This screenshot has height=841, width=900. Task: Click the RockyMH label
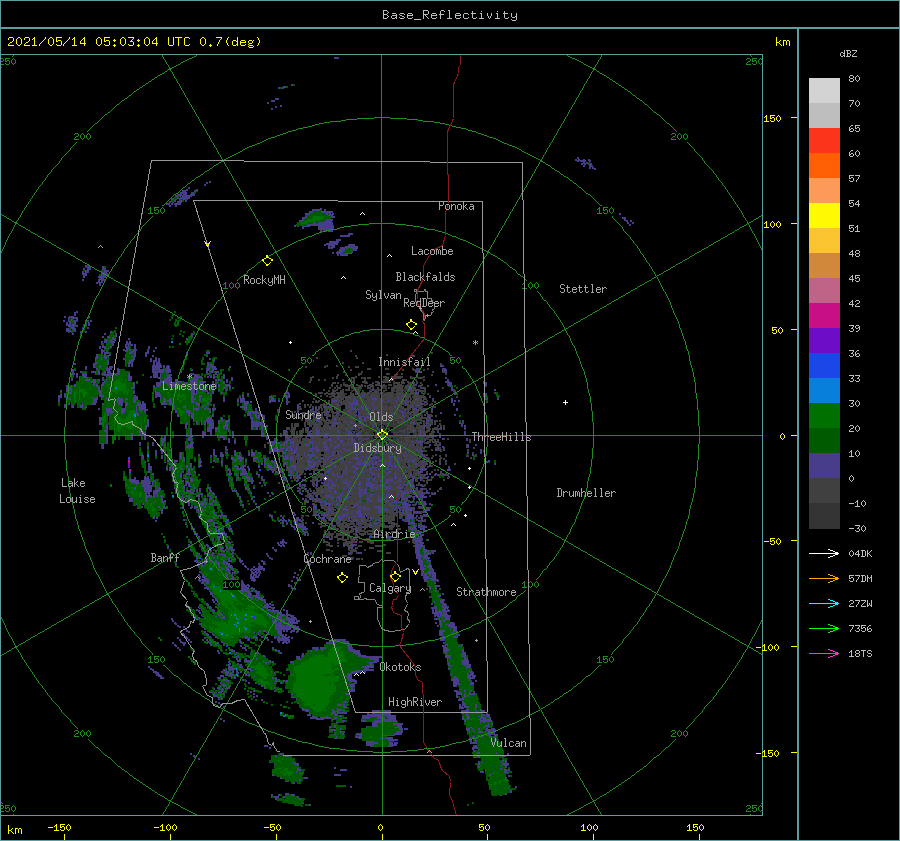click(x=264, y=280)
